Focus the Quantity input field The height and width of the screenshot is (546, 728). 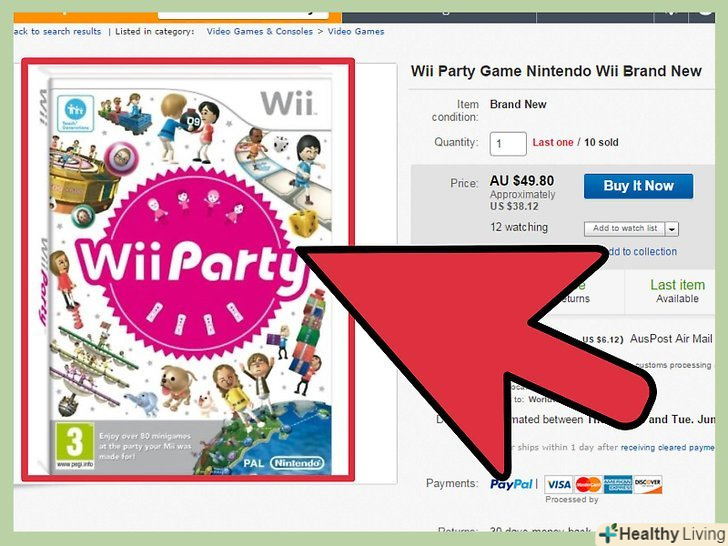[508, 143]
